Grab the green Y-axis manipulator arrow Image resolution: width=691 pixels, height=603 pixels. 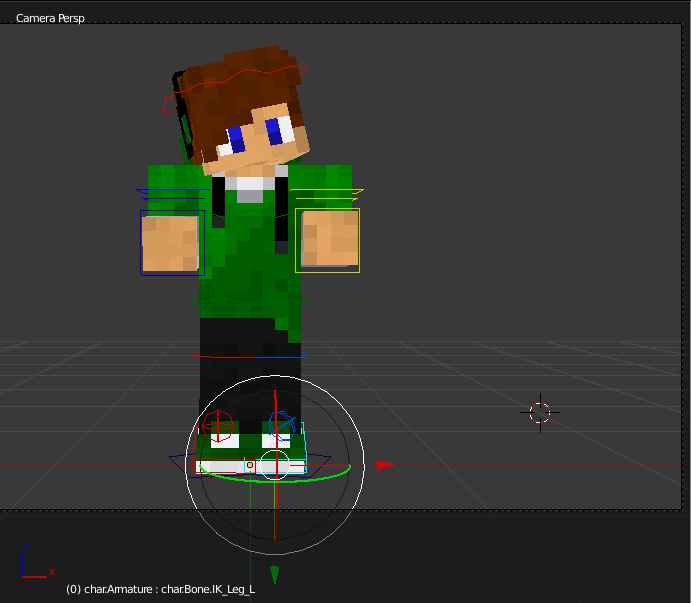click(x=275, y=575)
